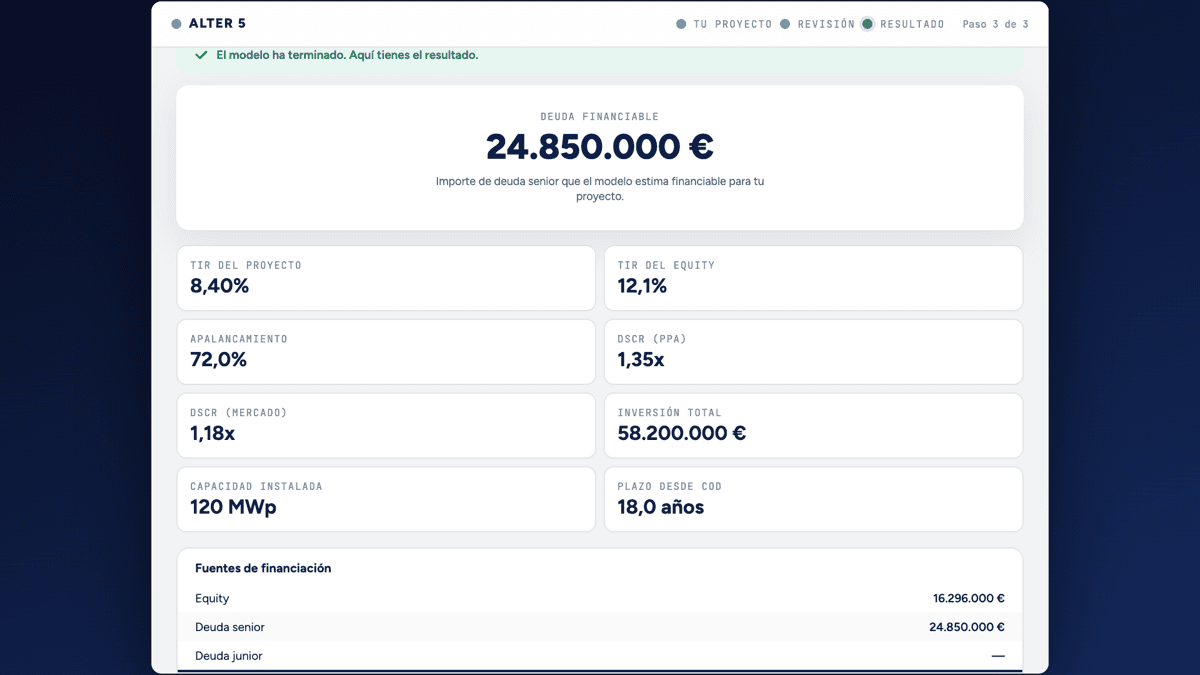Click the 12,1% value

[x=642, y=286]
